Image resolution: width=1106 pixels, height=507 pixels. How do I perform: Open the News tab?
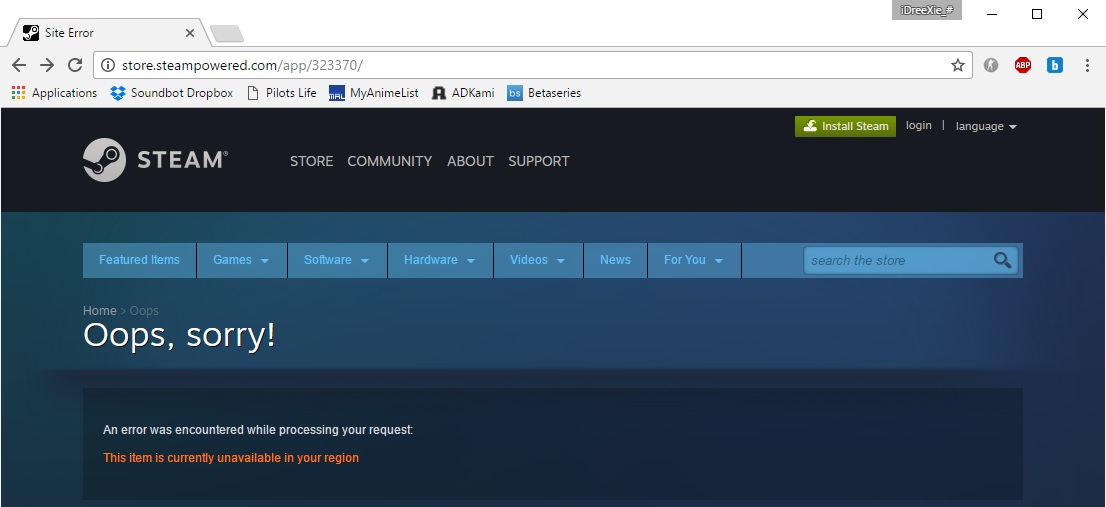[615, 260]
